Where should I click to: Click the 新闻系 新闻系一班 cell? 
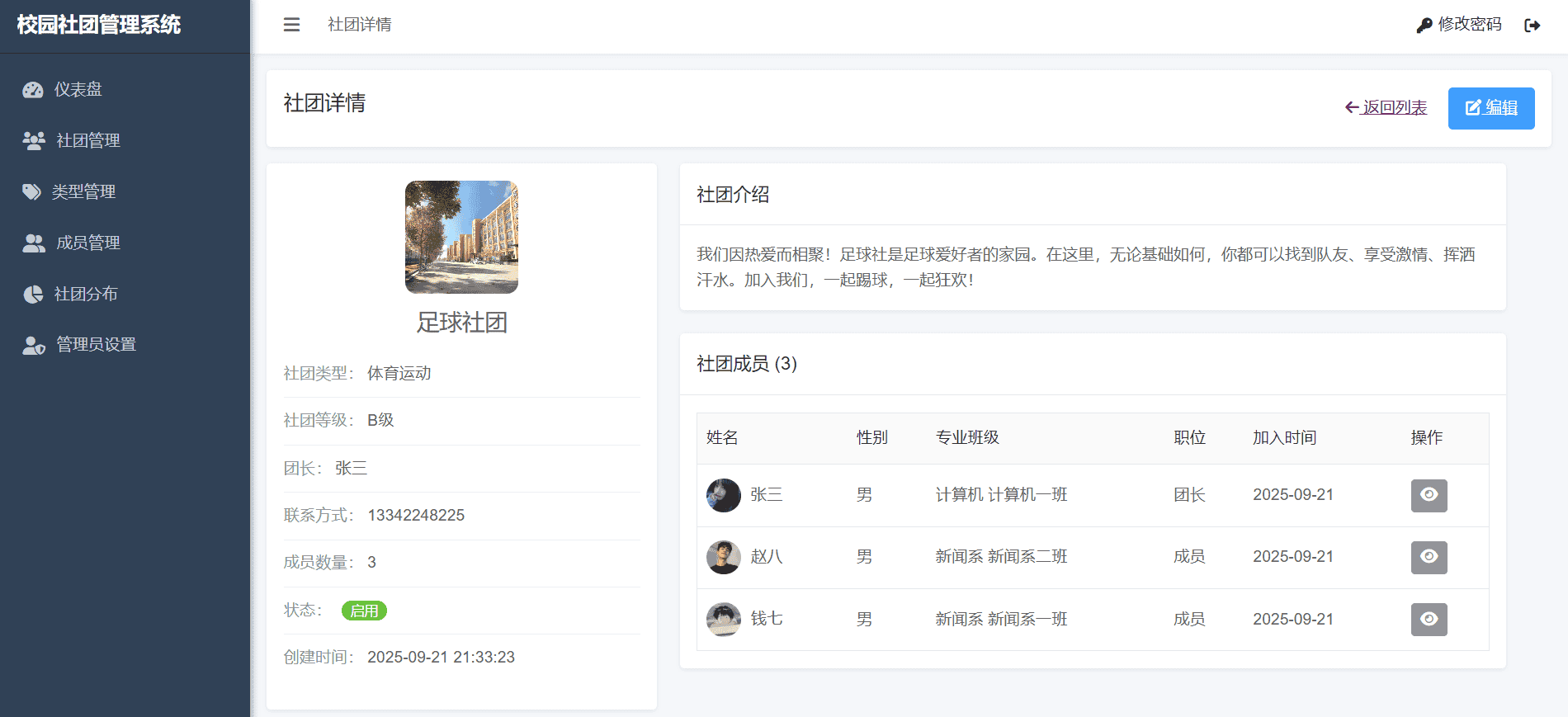point(1001,620)
